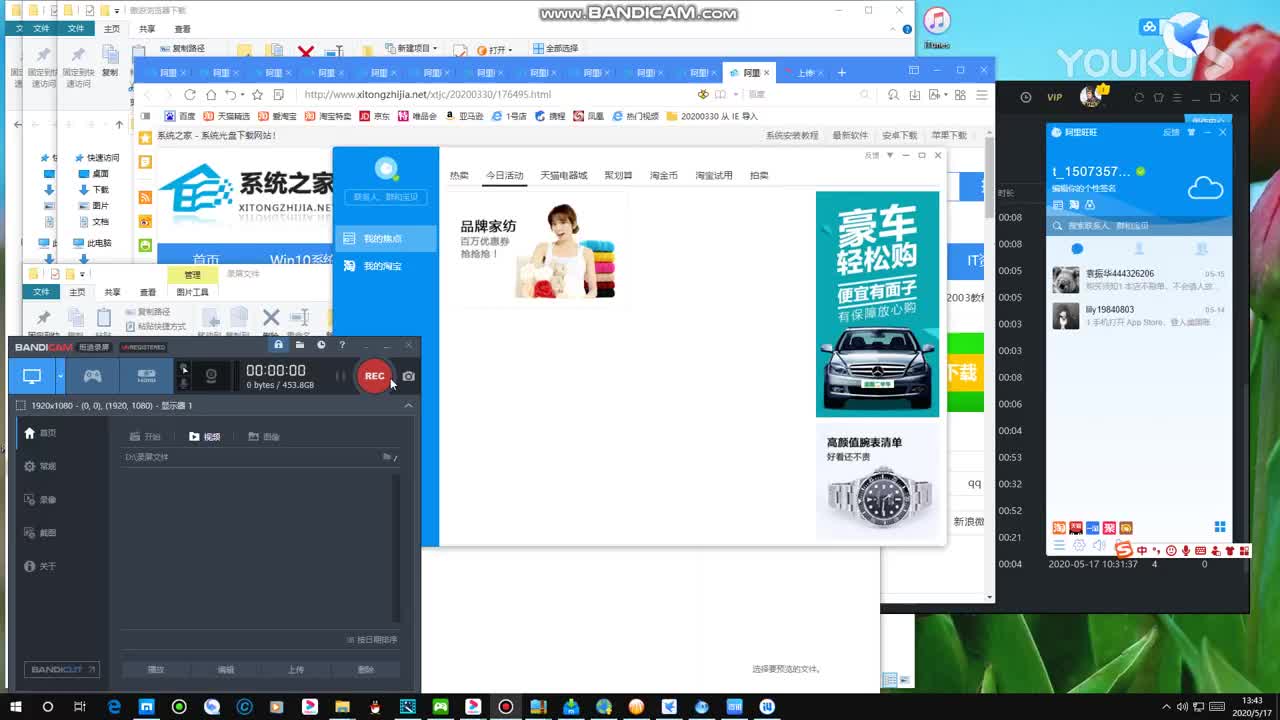Click the 删除 delete button in Bandicam

pos(366,670)
